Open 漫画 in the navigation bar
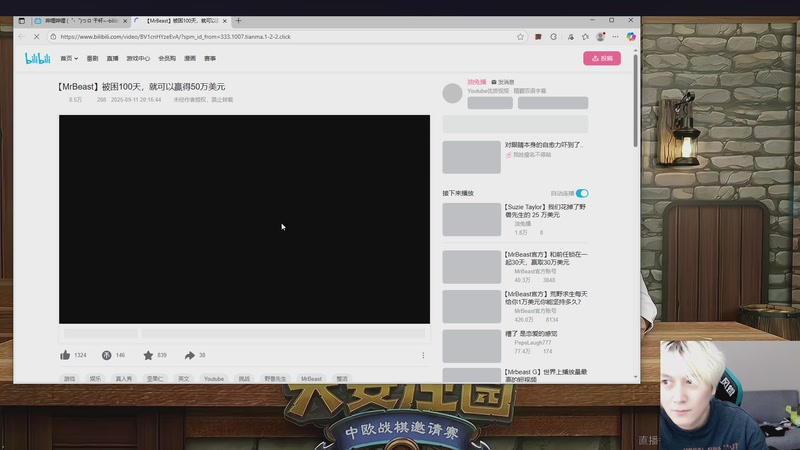The width and height of the screenshot is (800, 450). click(190, 59)
